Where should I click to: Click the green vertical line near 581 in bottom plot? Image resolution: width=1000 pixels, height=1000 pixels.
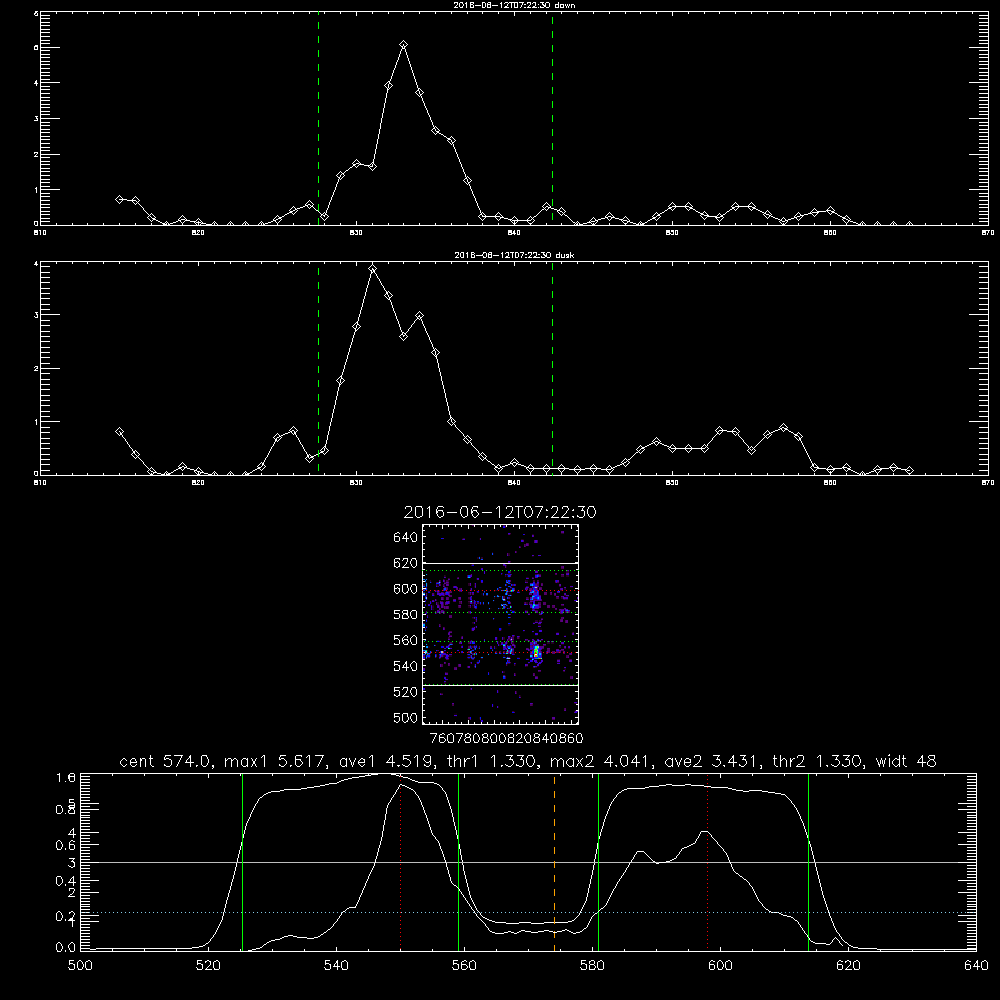point(598,862)
